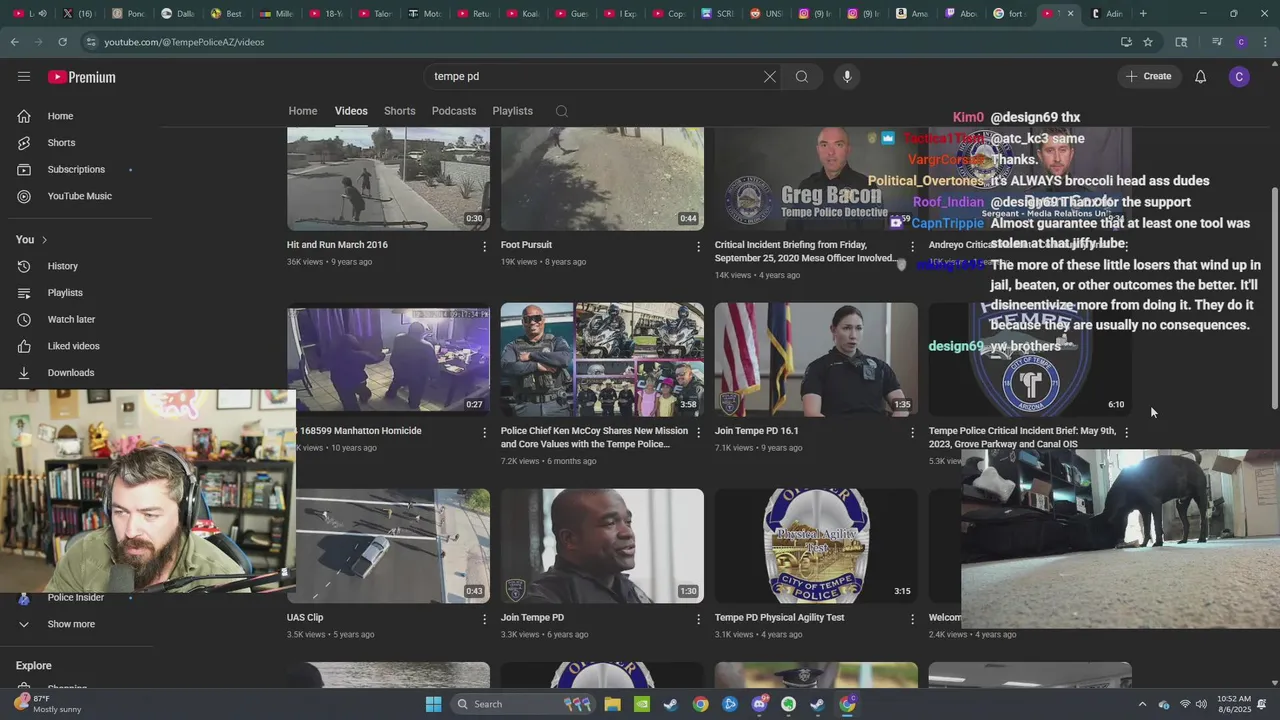The image size is (1280, 720).
Task: Open options for UAS Clip video
Action: pos(485,619)
